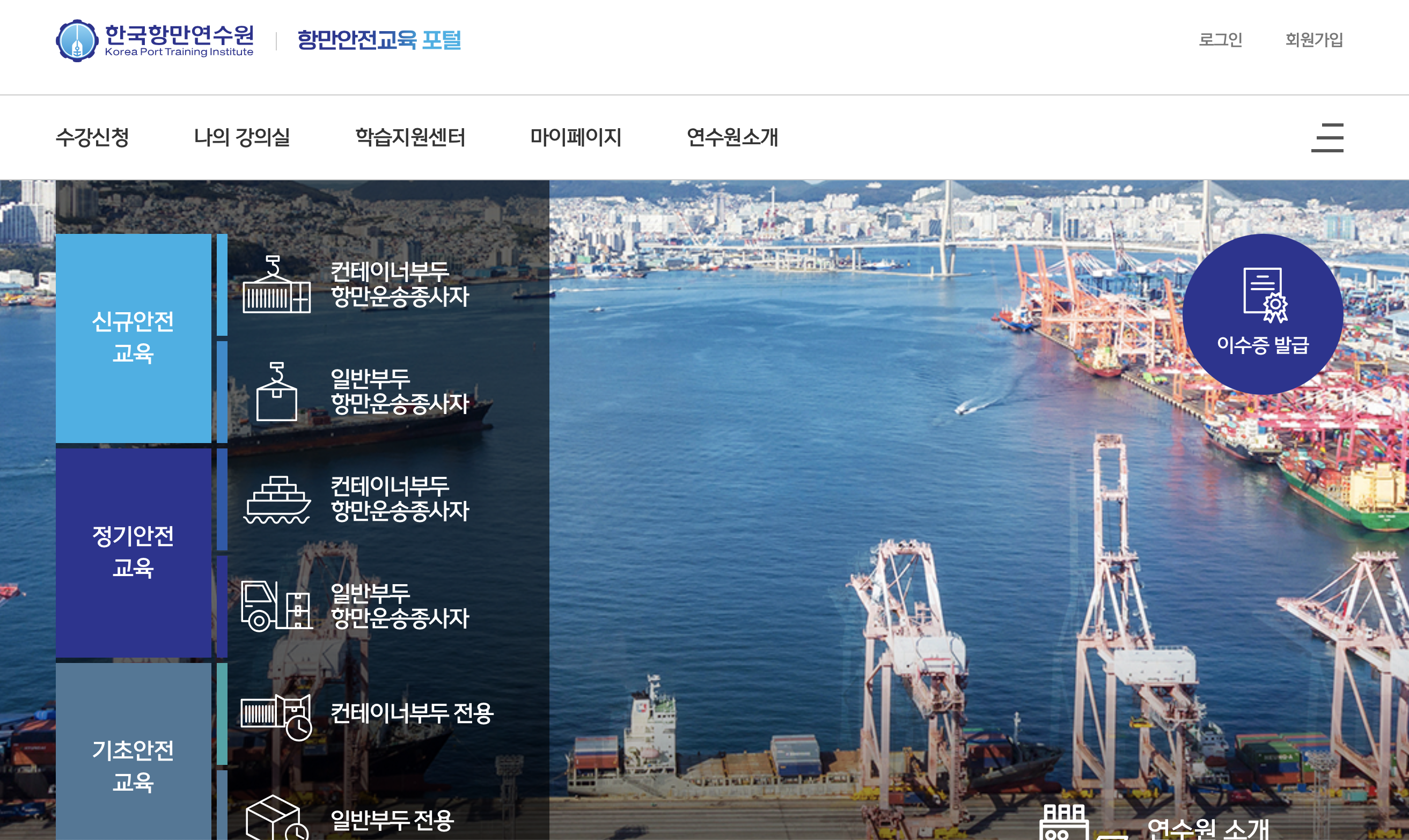Click the cargo ship icon under 정기안전교육
This screenshot has width=1409, height=840.
coord(276,500)
